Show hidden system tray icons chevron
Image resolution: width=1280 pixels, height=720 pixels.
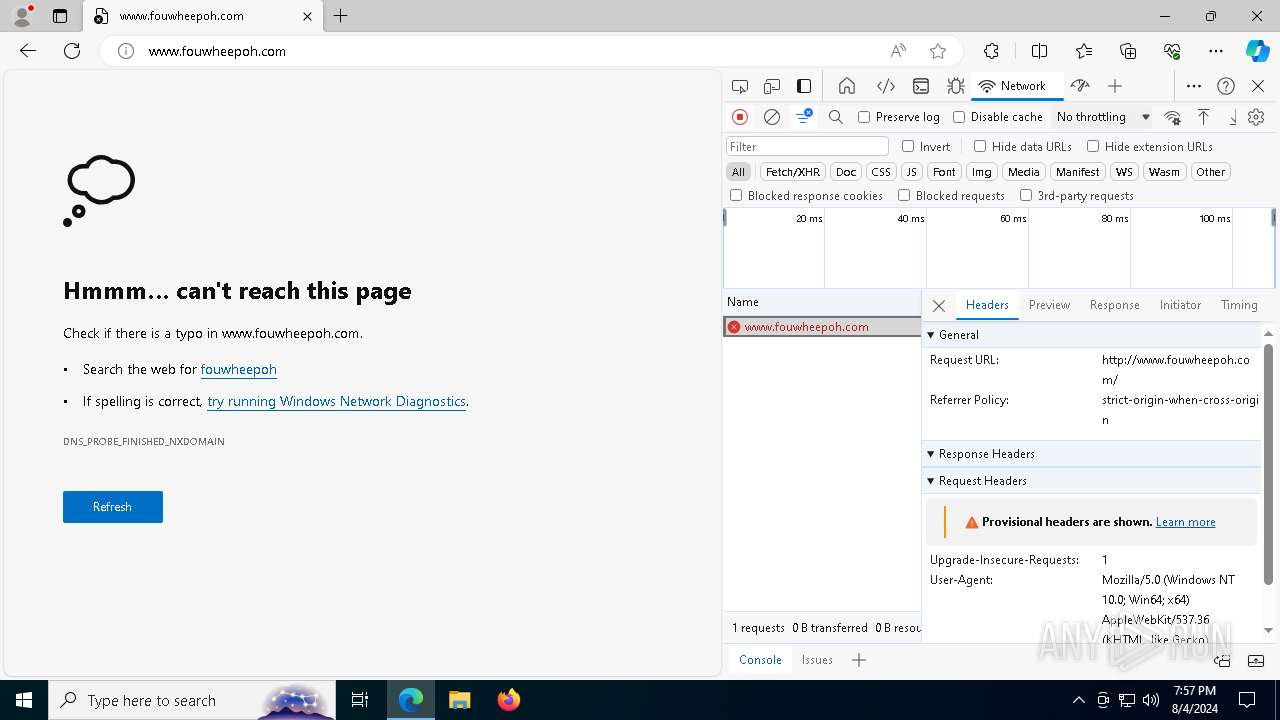click(x=1078, y=700)
